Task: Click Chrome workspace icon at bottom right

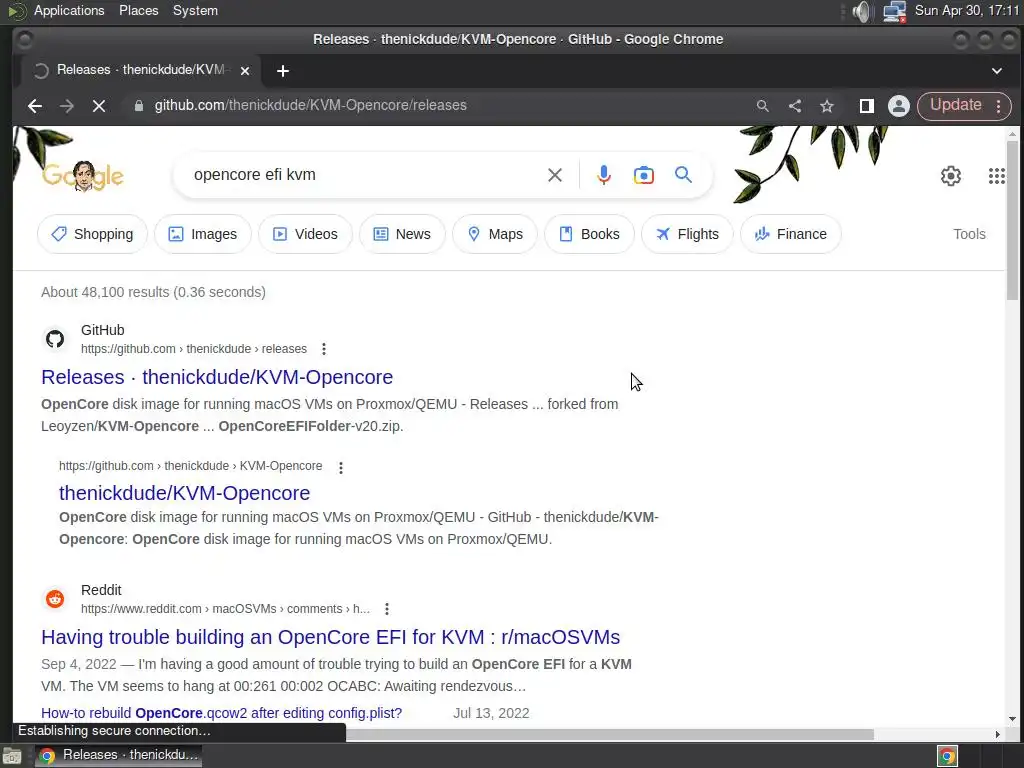Action: [x=947, y=756]
